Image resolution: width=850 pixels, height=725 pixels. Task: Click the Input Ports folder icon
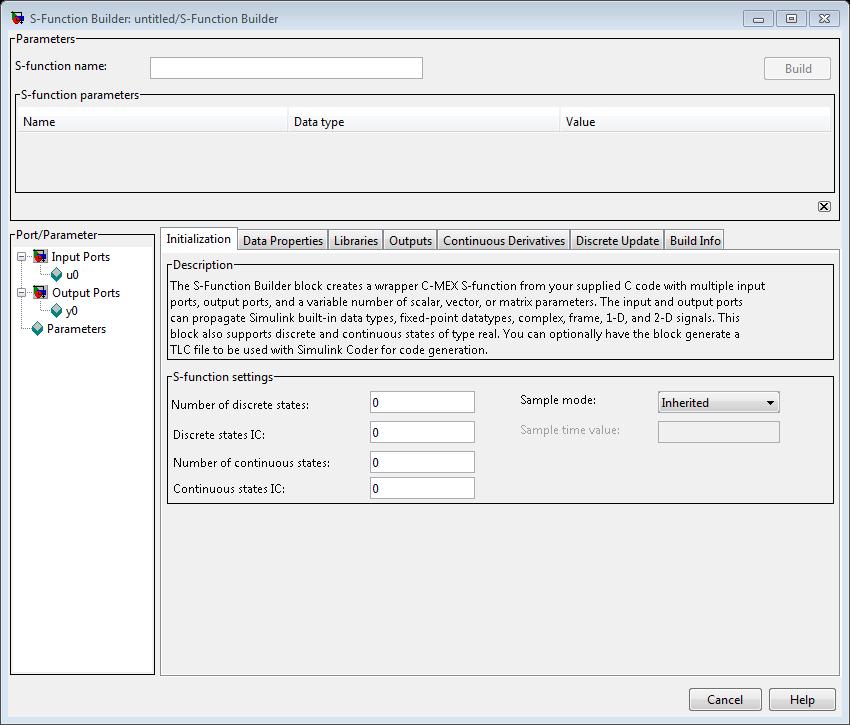pyautogui.click(x=40, y=256)
